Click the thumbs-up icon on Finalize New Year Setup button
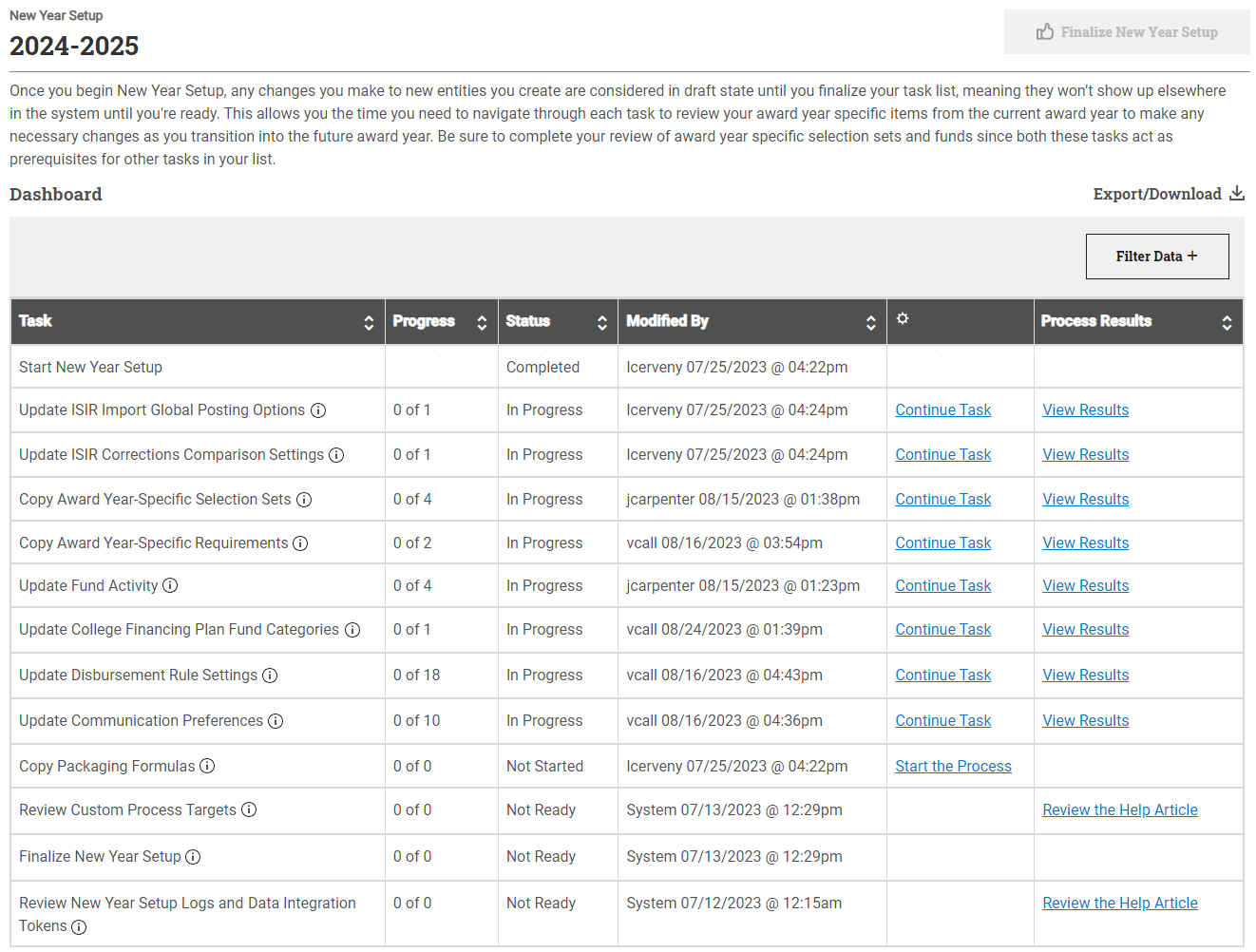1256x952 pixels. pyautogui.click(x=1045, y=31)
